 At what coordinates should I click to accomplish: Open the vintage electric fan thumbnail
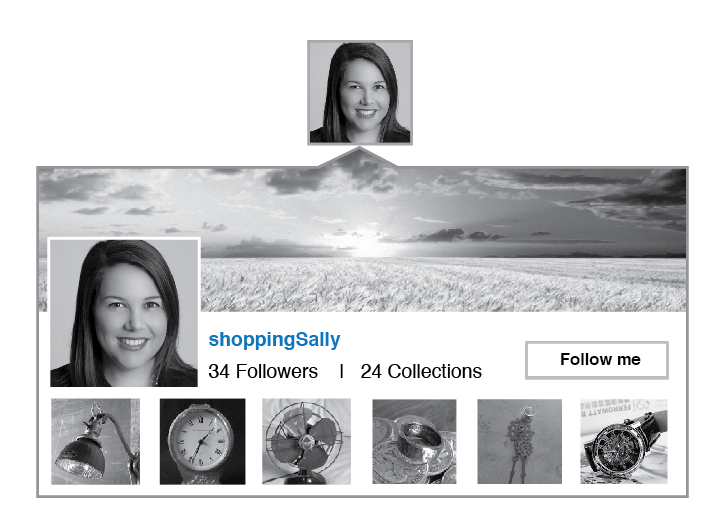pyautogui.click(x=306, y=441)
